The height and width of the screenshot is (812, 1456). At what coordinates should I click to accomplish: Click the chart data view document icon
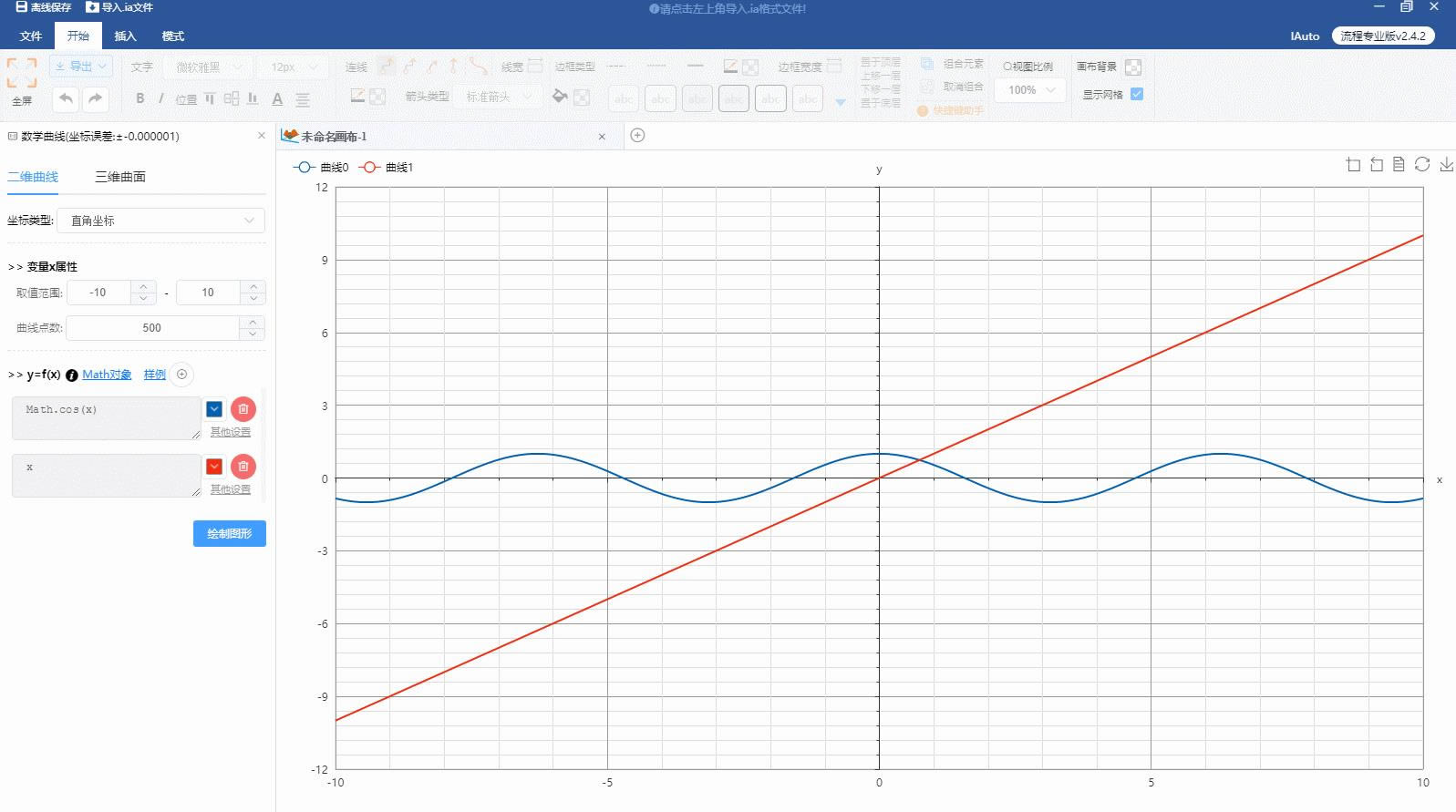(x=1399, y=164)
